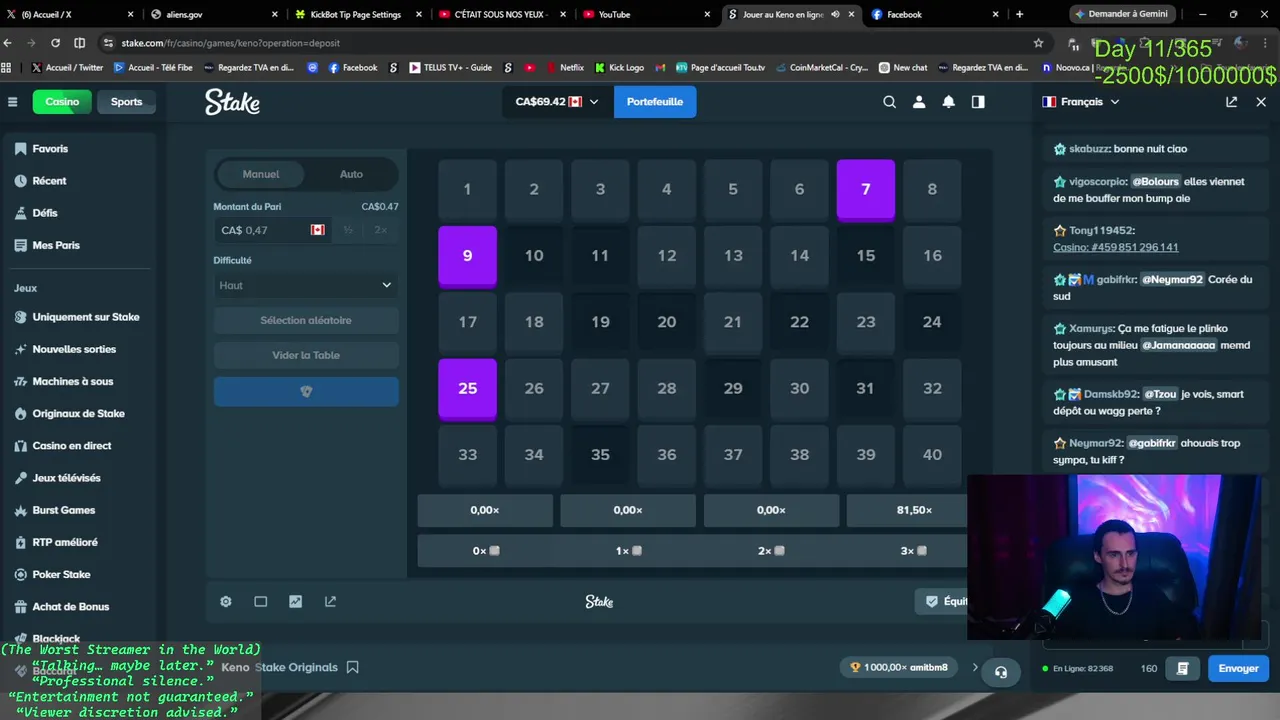Open the Français chat language dropdown
The image size is (1280, 720).
(x=1081, y=102)
